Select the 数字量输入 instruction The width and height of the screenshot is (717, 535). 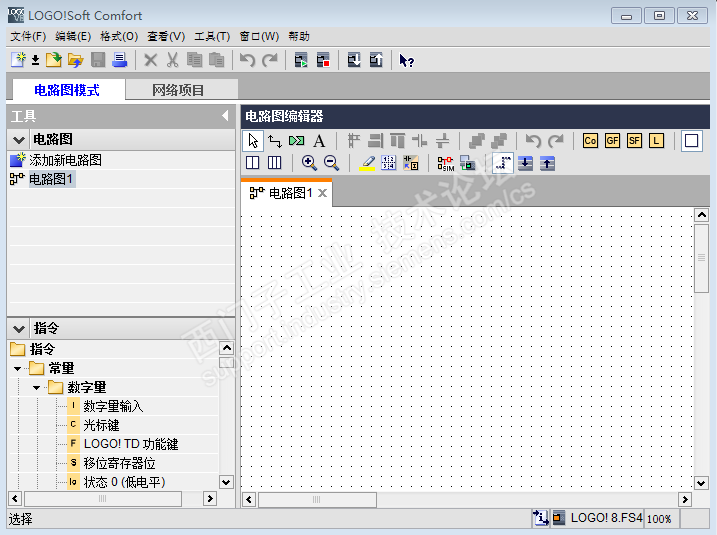click(113, 406)
